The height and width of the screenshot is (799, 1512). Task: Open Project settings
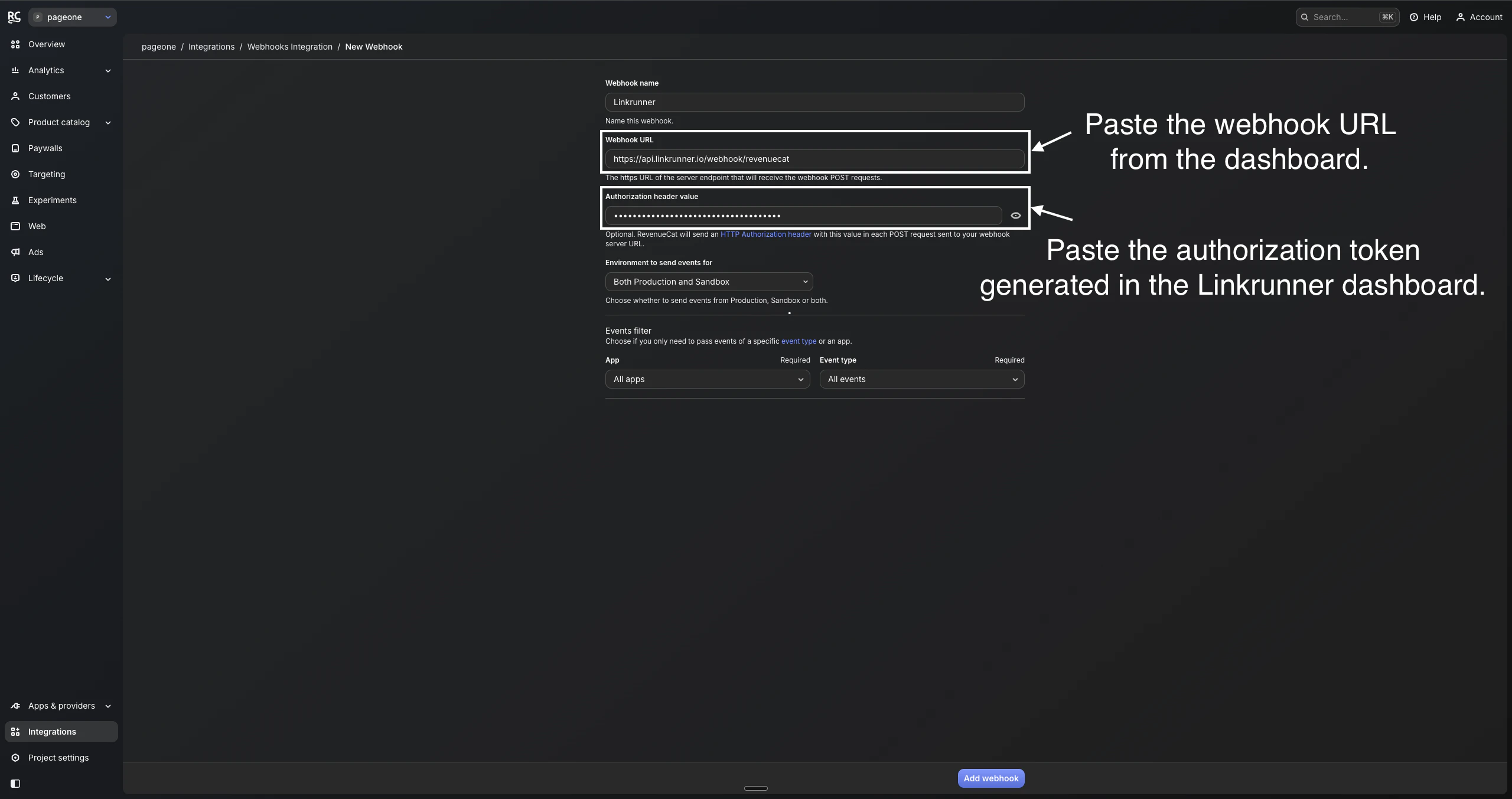pos(58,758)
